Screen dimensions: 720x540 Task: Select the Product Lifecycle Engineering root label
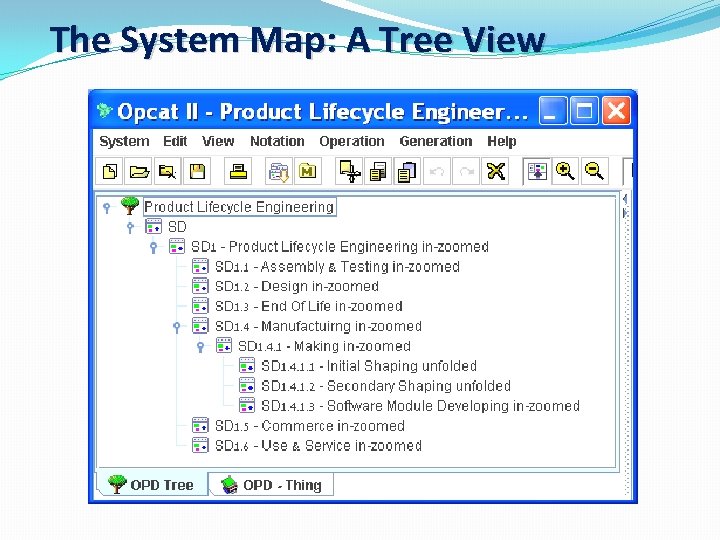[x=239, y=207]
